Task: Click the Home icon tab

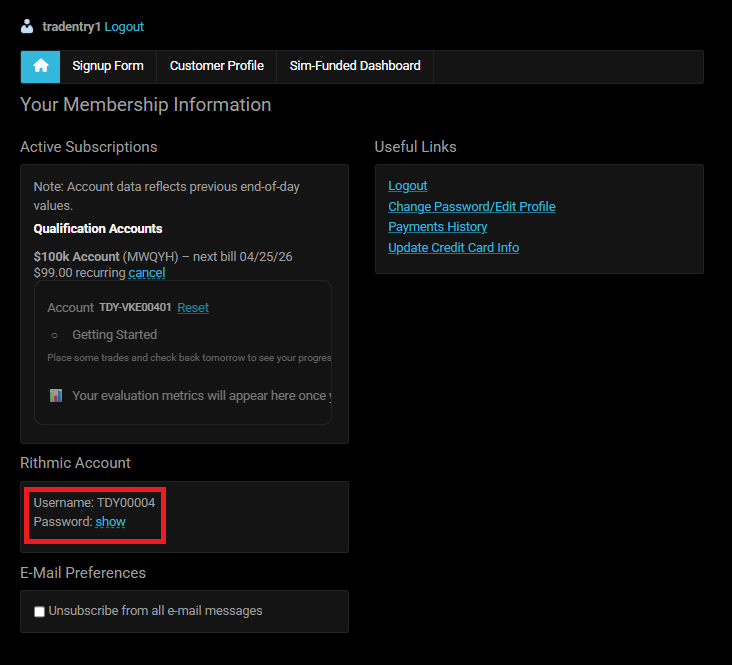Action: pyautogui.click(x=40, y=66)
